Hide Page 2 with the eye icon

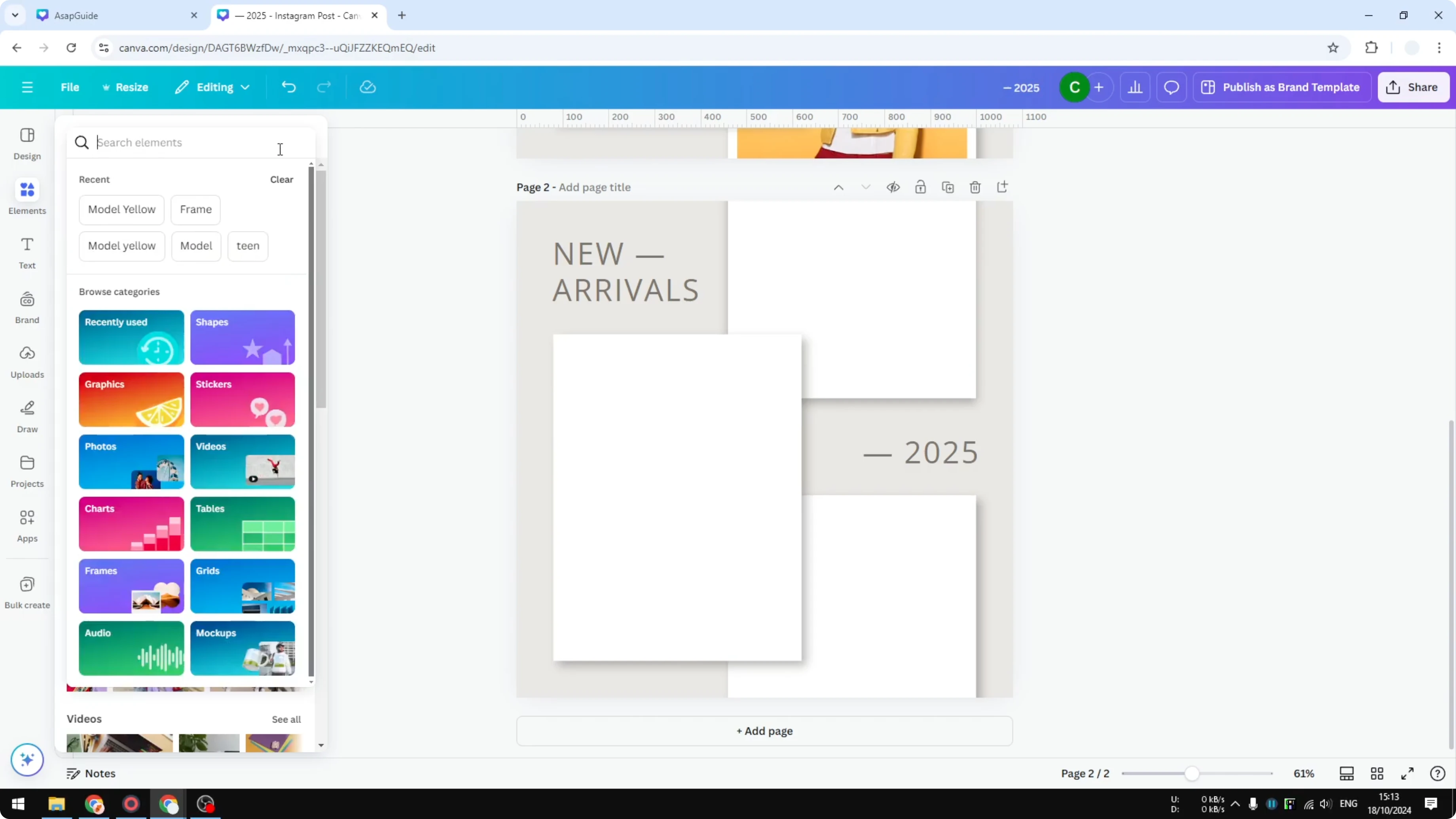pyautogui.click(x=893, y=187)
